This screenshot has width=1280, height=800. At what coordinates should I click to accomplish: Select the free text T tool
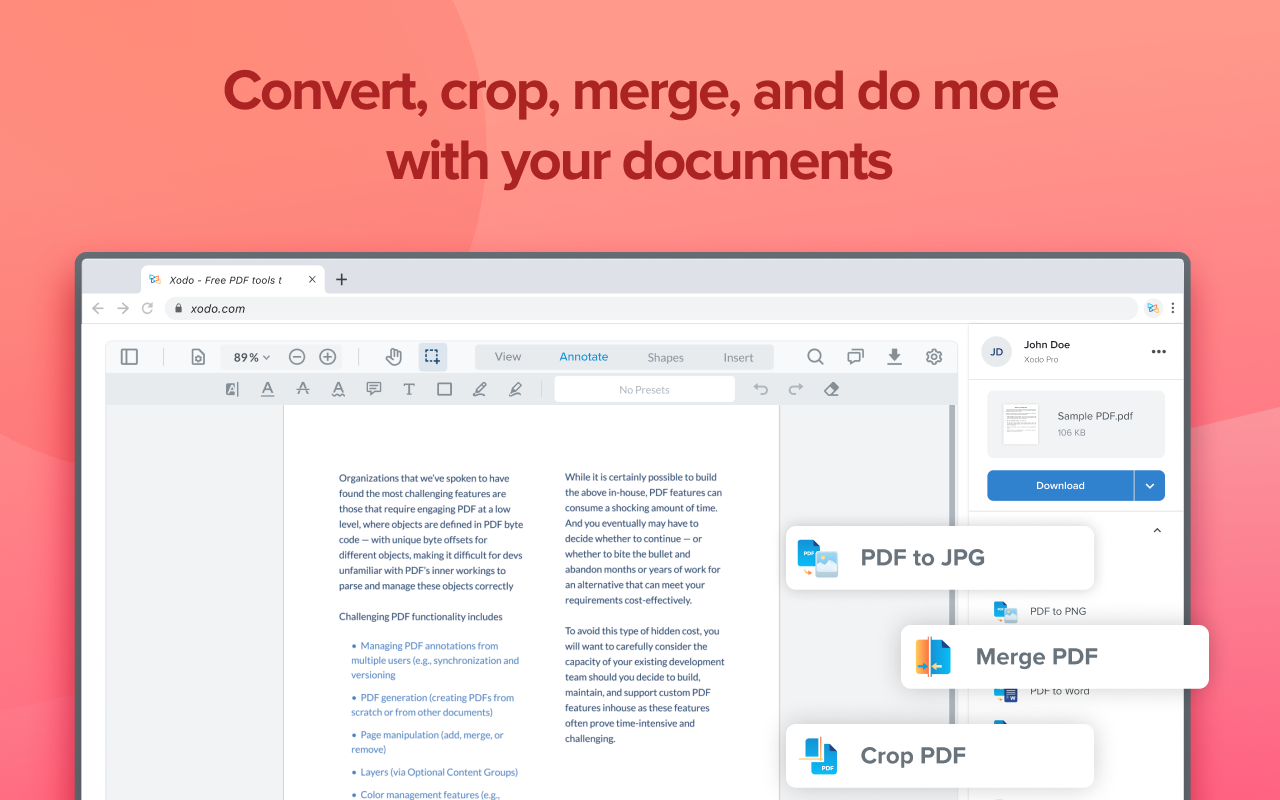pyautogui.click(x=409, y=389)
